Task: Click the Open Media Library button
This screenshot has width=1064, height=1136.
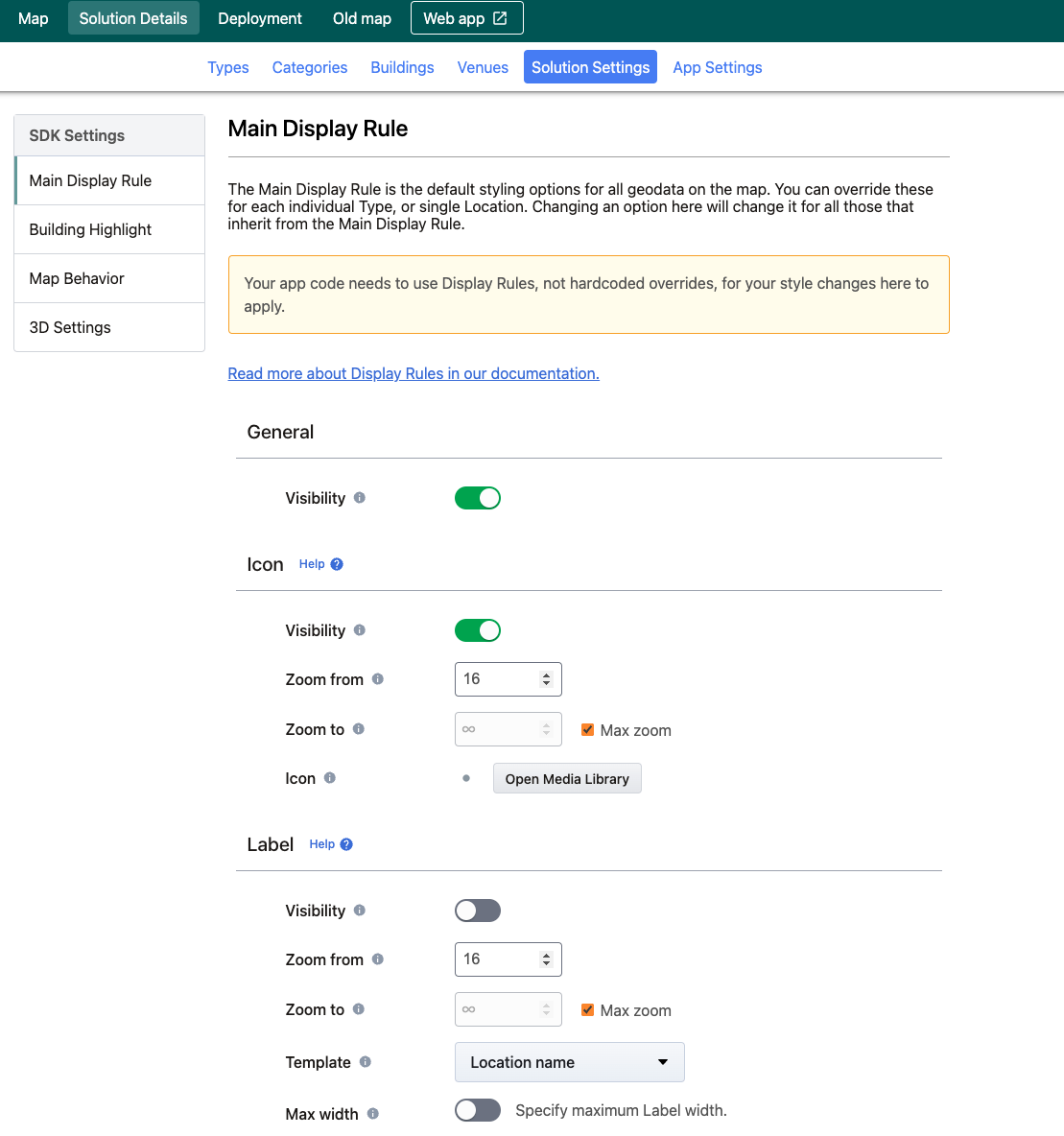Action: pyautogui.click(x=567, y=779)
